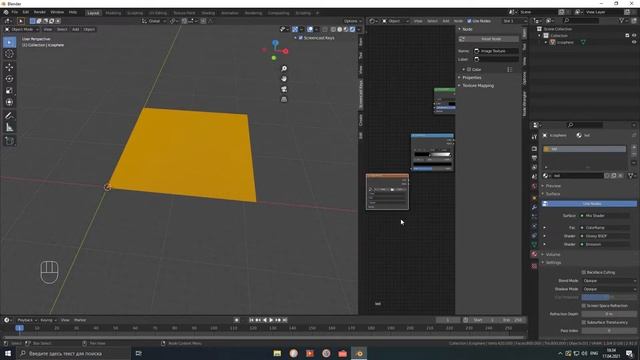Toggle Backface Culling checkbox
This screenshot has height=360, width=640.
click(x=584, y=272)
